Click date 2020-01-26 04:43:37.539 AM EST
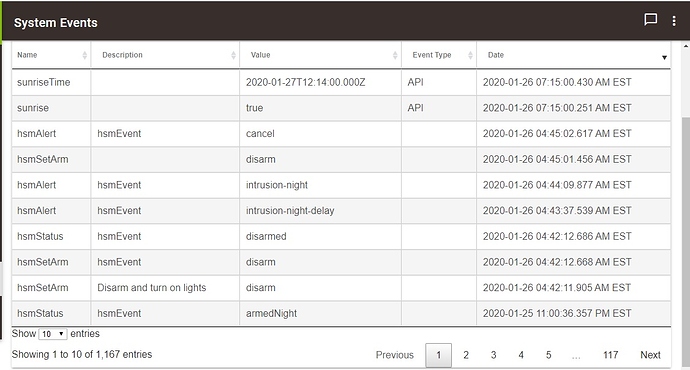The width and height of the screenshot is (690, 370). coord(557,211)
